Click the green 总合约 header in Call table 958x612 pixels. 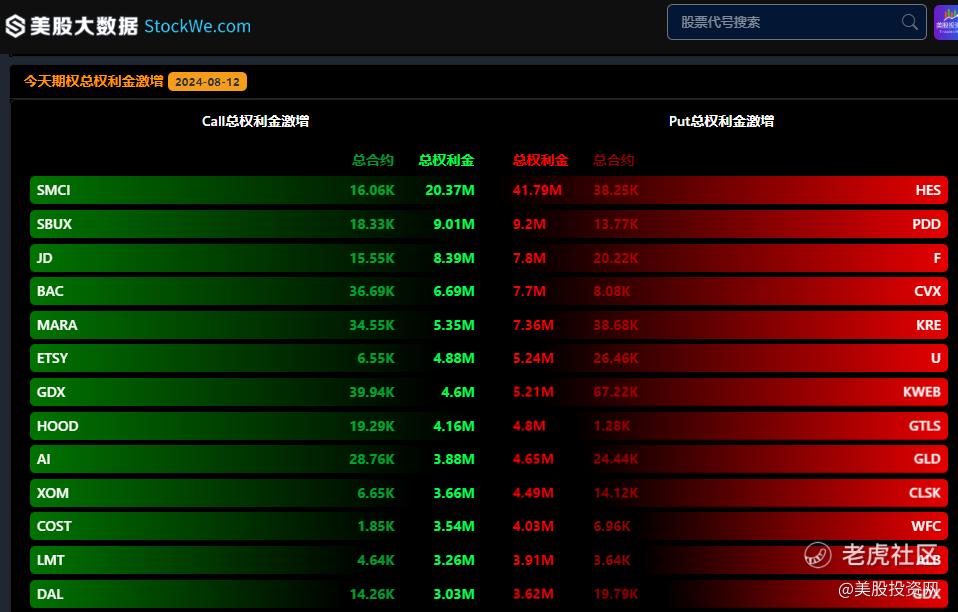(373, 160)
